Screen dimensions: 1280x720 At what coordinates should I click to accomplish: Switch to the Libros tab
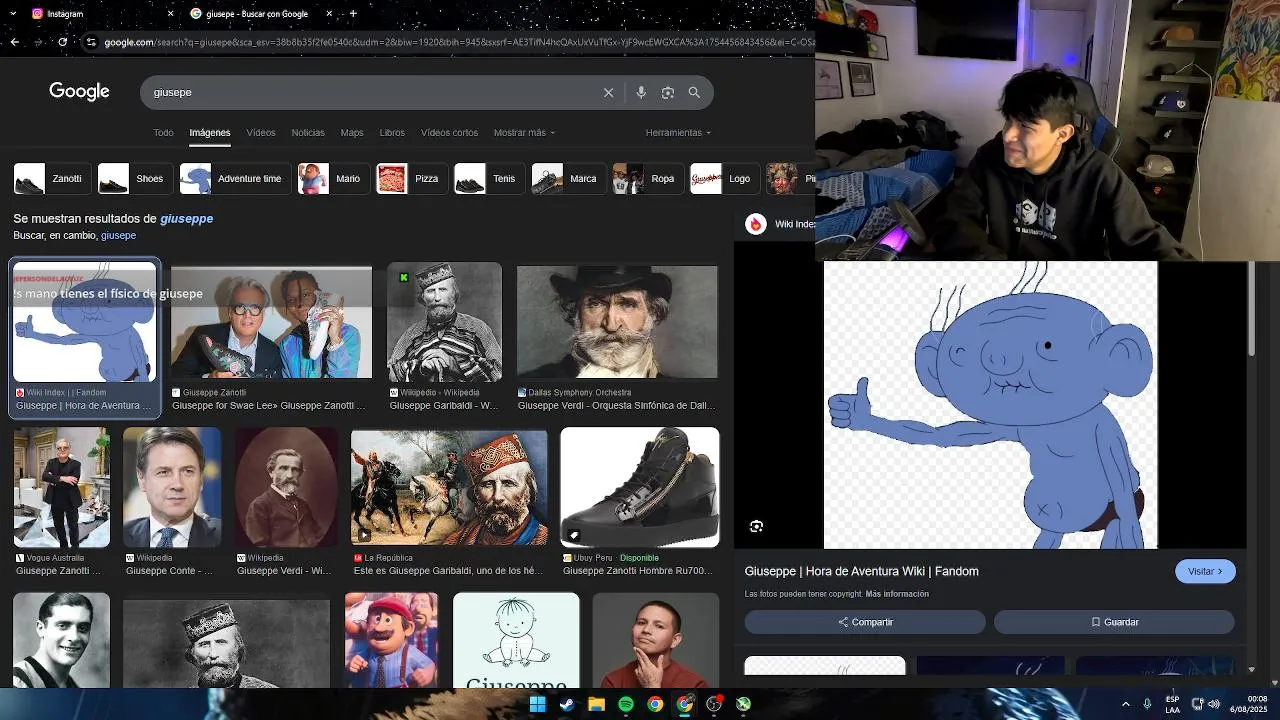pyautogui.click(x=392, y=132)
